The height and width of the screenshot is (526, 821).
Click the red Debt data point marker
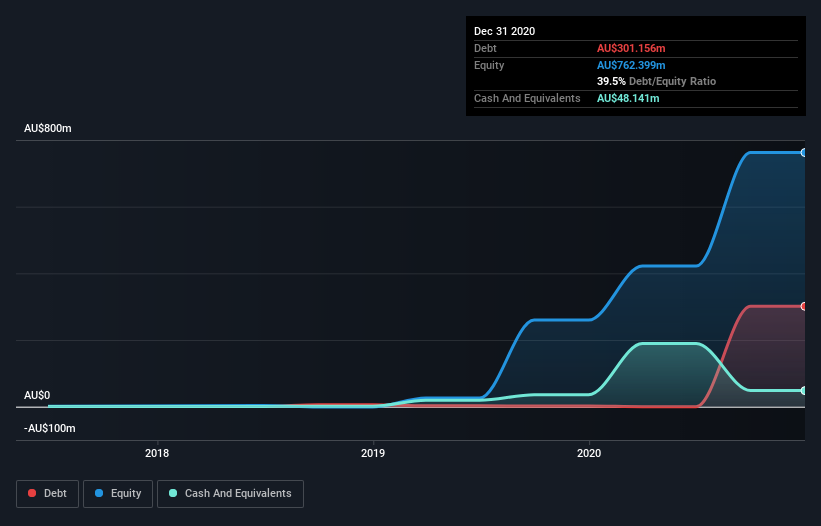point(804,306)
